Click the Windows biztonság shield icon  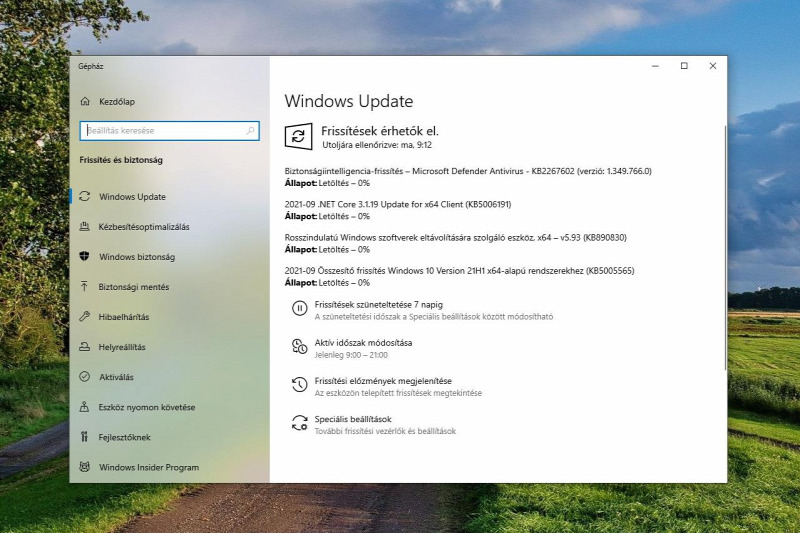(x=85, y=256)
